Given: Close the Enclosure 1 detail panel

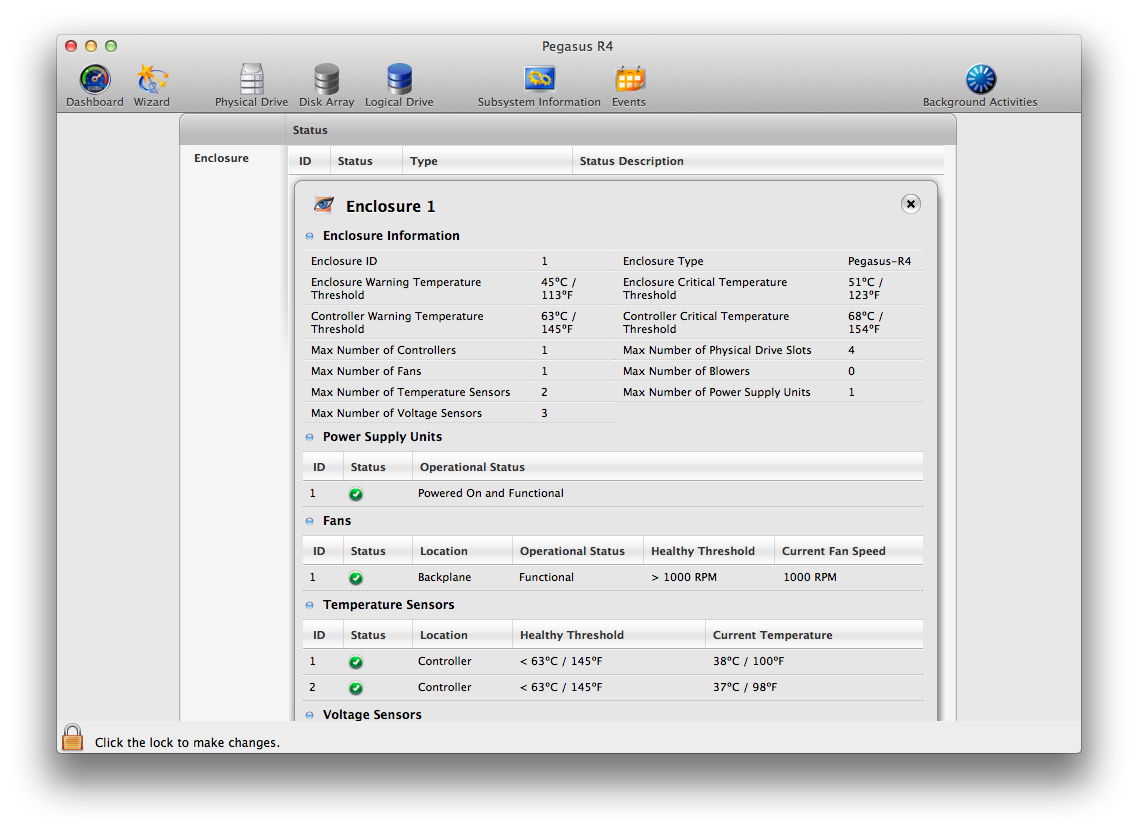Looking at the screenshot, I should (910, 204).
